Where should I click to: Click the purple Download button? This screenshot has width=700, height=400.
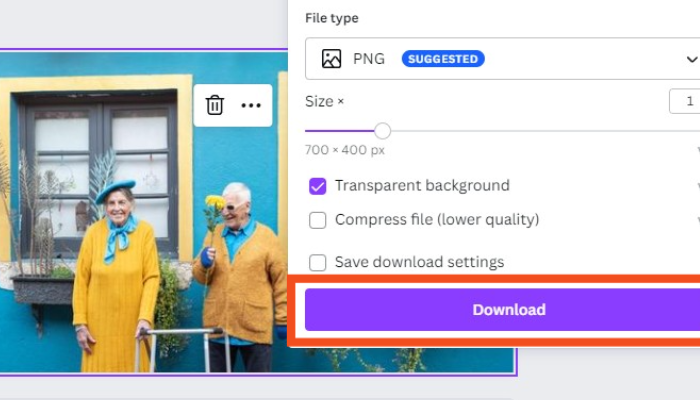tap(502, 309)
